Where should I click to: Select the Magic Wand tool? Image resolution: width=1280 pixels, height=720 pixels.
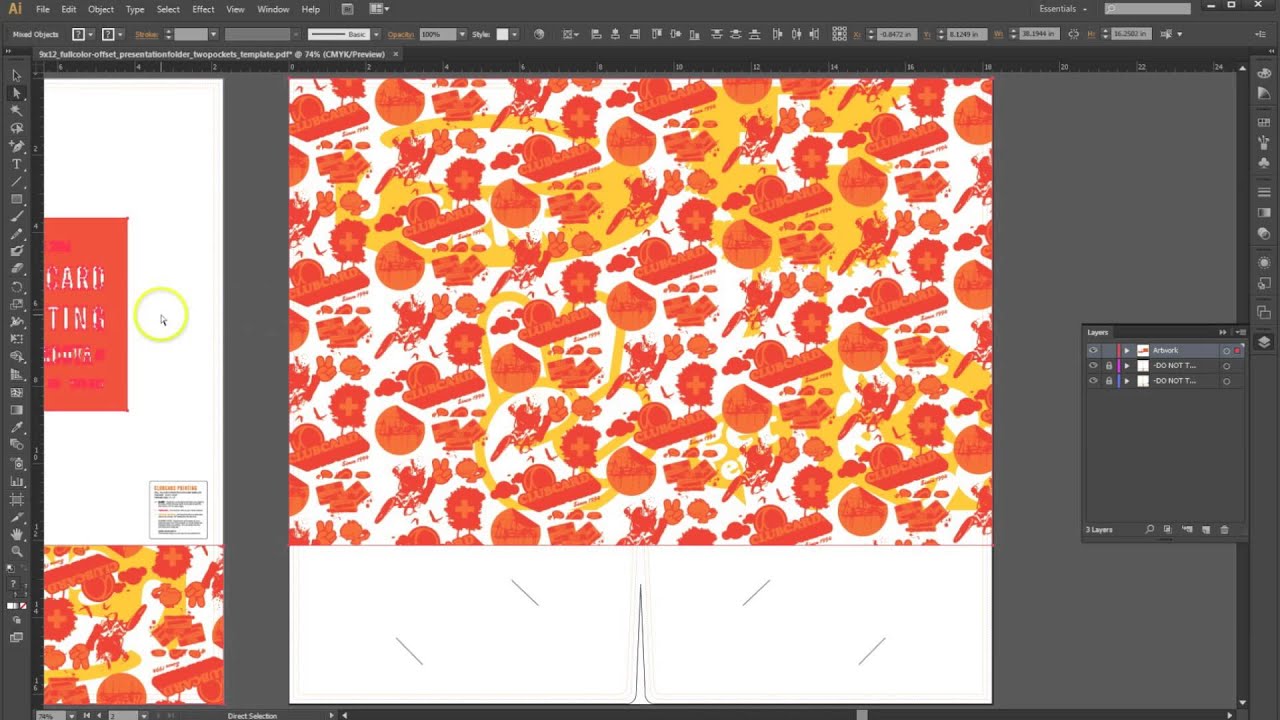click(16, 111)
